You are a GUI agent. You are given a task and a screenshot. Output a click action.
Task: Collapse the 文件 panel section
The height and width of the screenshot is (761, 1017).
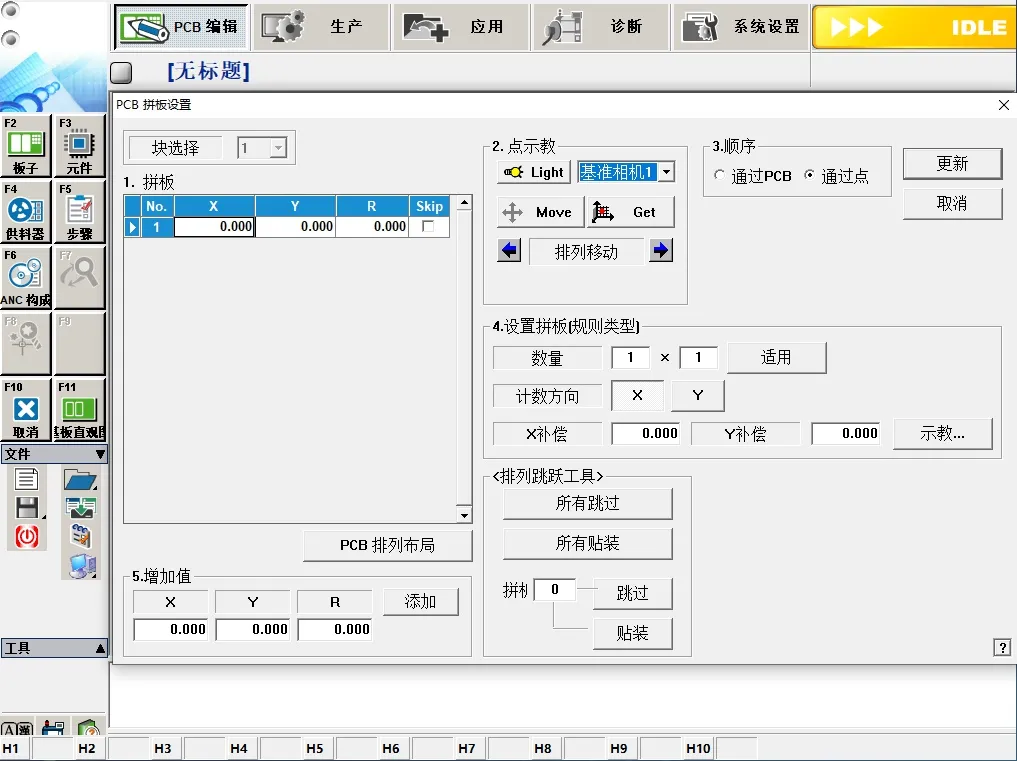click(99, 454)
